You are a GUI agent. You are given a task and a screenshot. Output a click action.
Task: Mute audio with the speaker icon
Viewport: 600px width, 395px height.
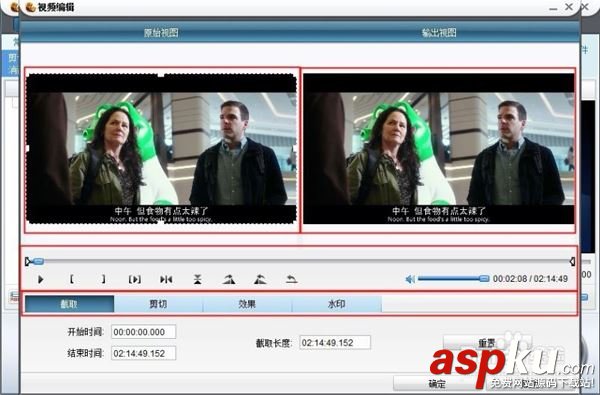pyautogui.click(x=410, y=279)
